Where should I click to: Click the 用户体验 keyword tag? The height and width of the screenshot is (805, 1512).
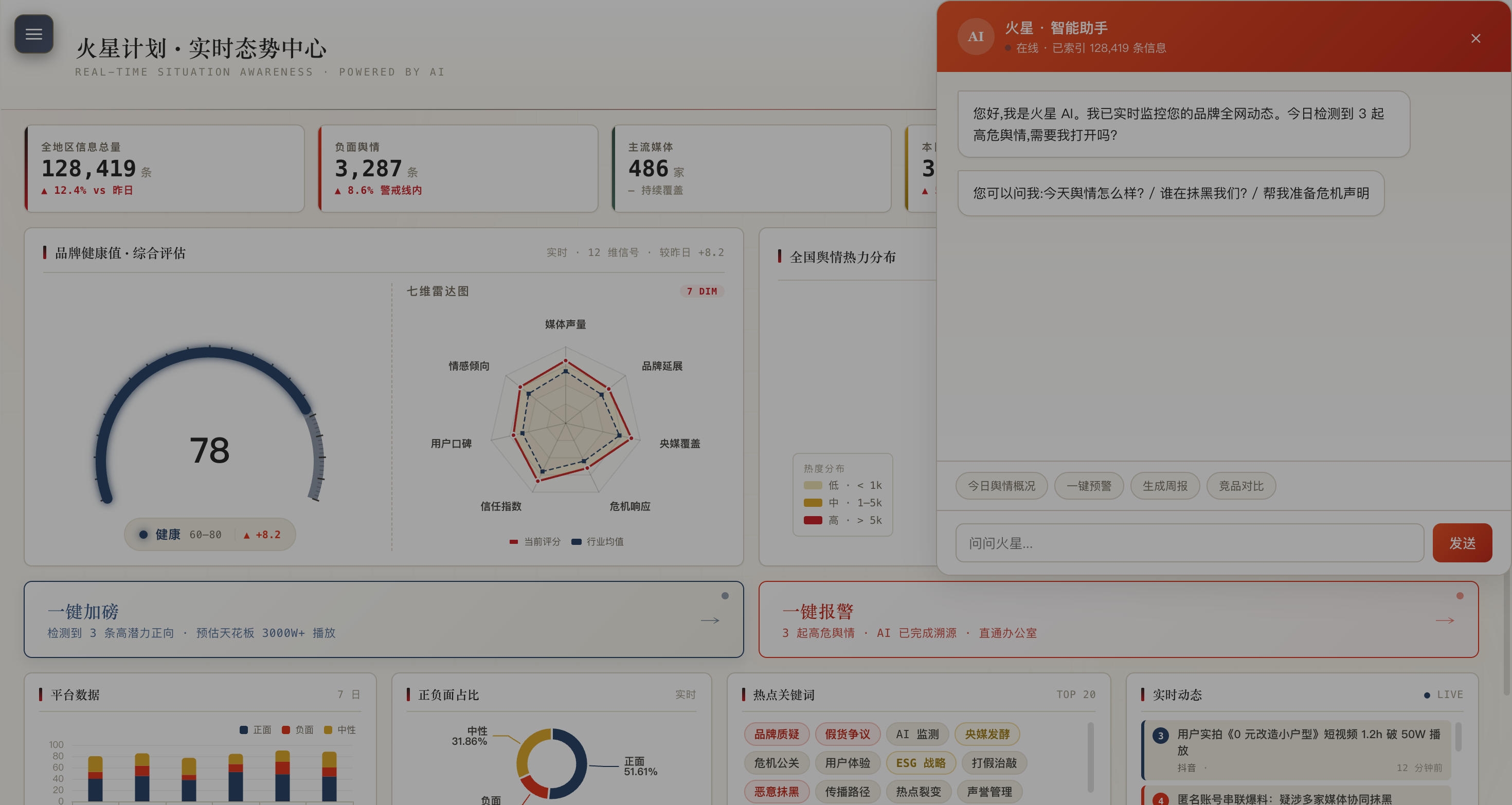point(848,763)
